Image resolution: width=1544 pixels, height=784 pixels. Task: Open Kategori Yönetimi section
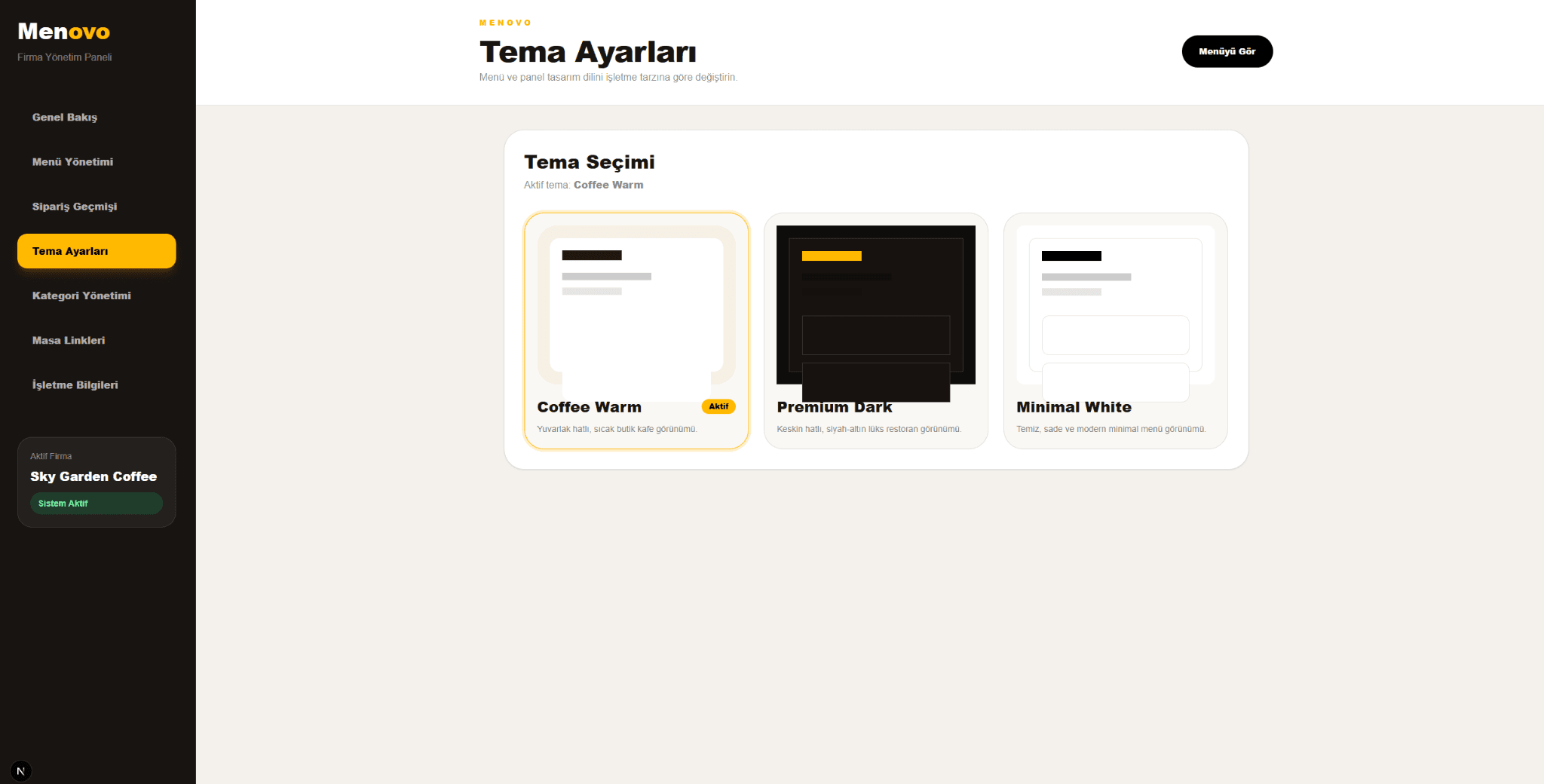[x=96, y=296]
